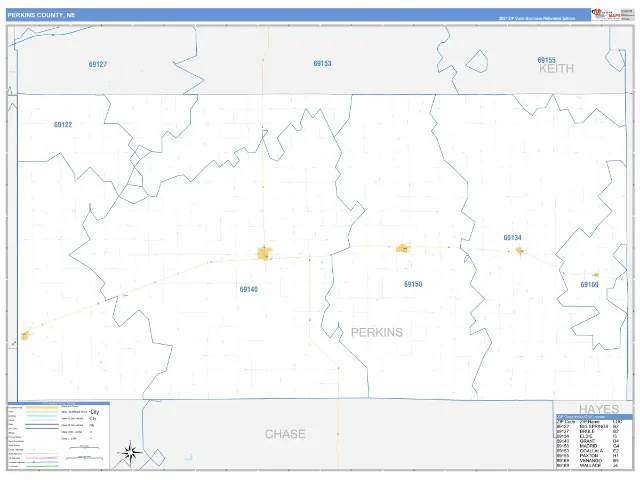The width and height of the screenshot is (640, 480).
Task: Click the town marker above ZIP 69150
Action: 403,248
